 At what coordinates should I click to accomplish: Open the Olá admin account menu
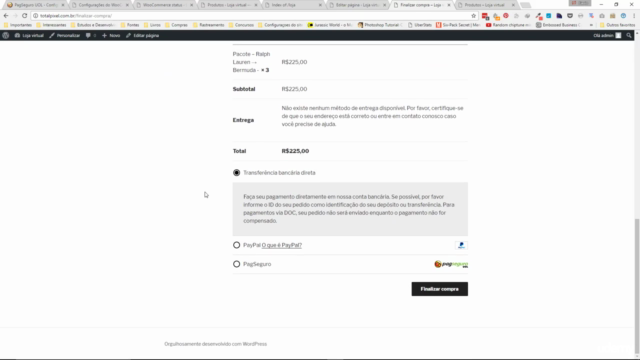(x=607, y=36)
